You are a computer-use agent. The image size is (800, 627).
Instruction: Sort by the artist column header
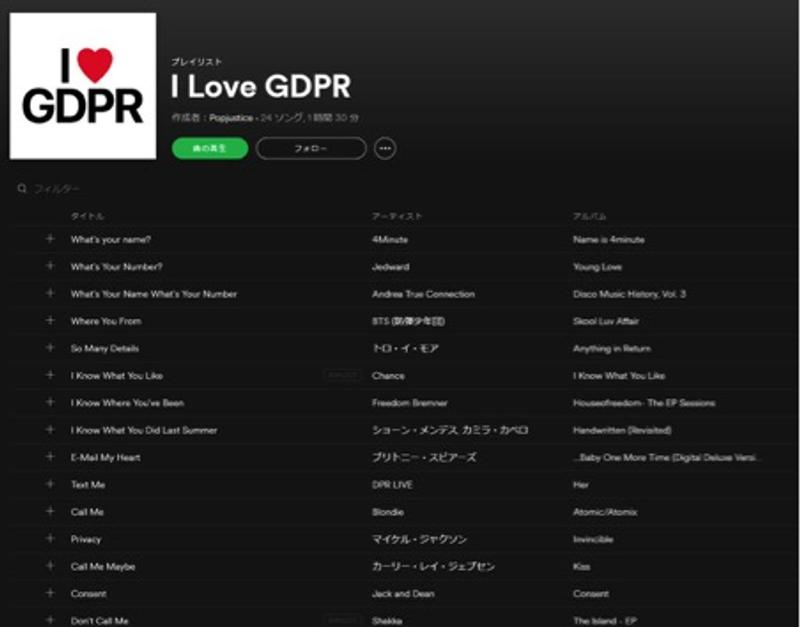pyautogui.click(x=397, y=216)
